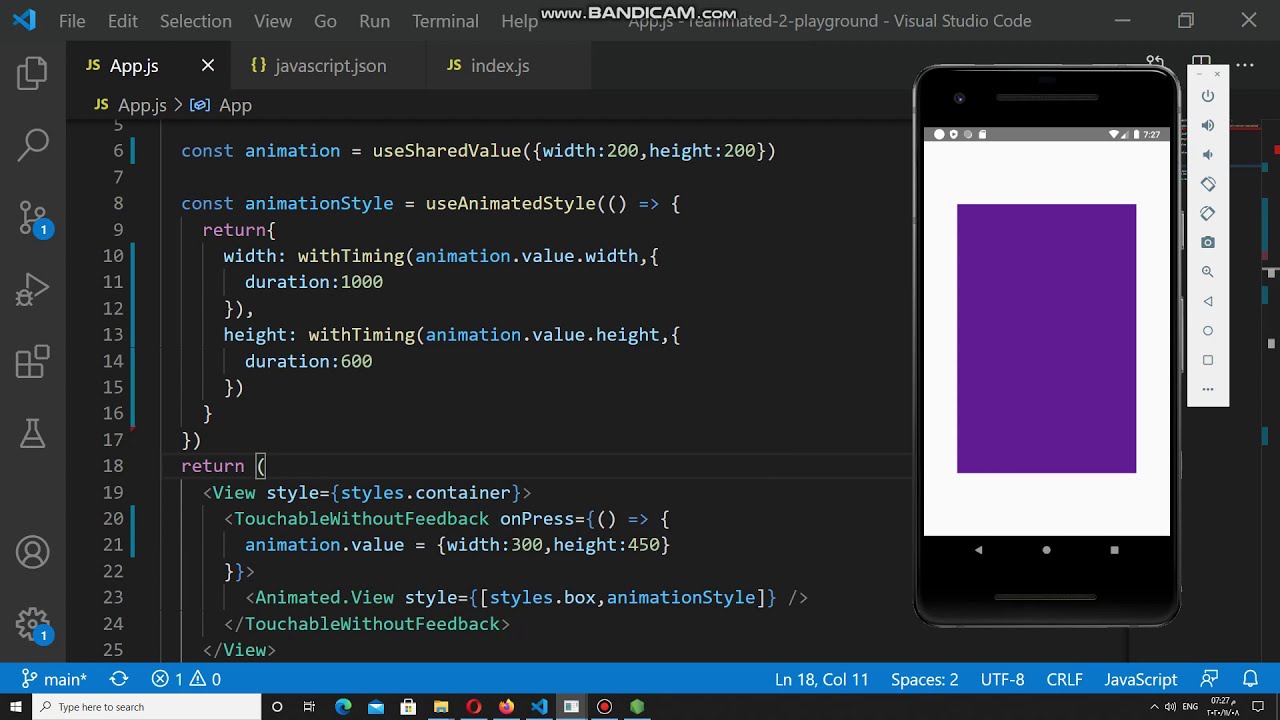Change line endings via CRLF
1280x720 pixels.
pyautogui.click(x=1065, y=679)
